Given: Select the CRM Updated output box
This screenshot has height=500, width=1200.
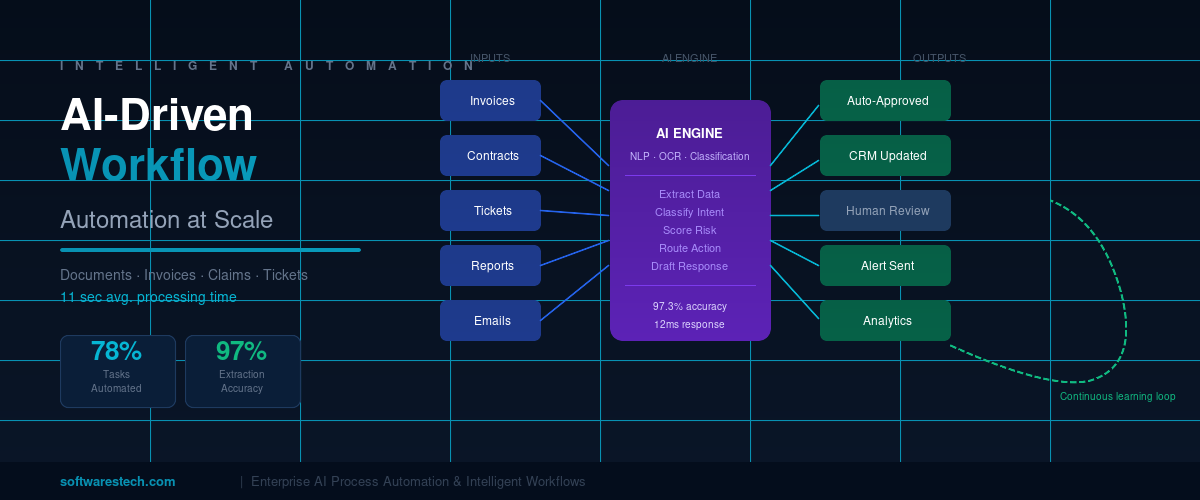Looking at the screenshot, I should pos(885,155).
